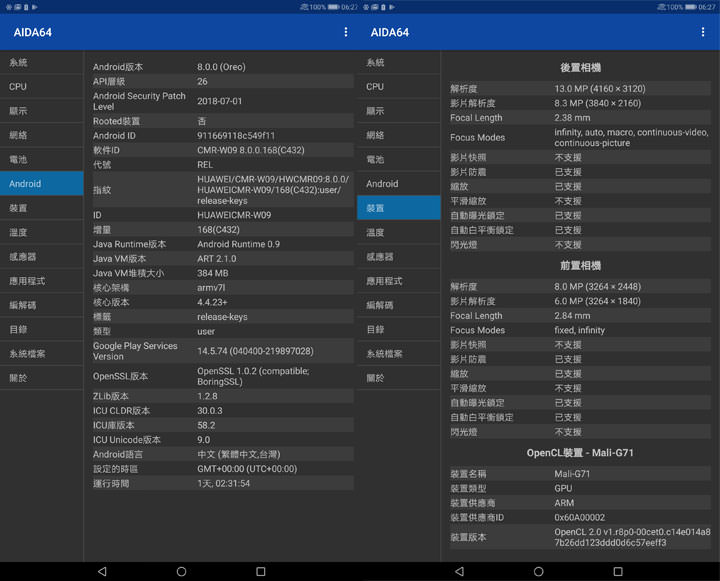Select Android in right screen sidebar
720x581 pixels.
pos(399,184)
